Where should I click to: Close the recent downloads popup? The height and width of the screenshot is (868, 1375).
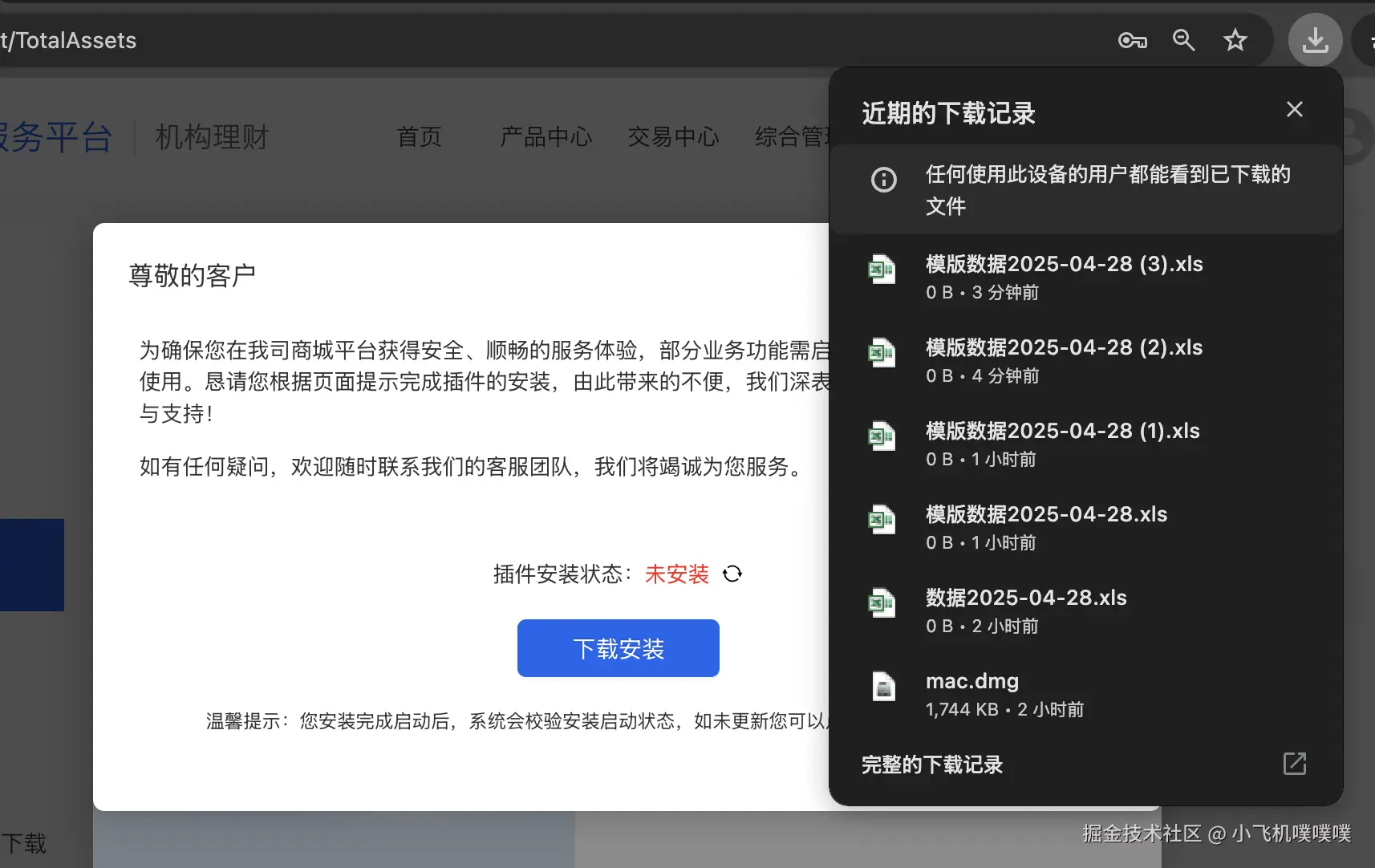(x=1294, y=109)
